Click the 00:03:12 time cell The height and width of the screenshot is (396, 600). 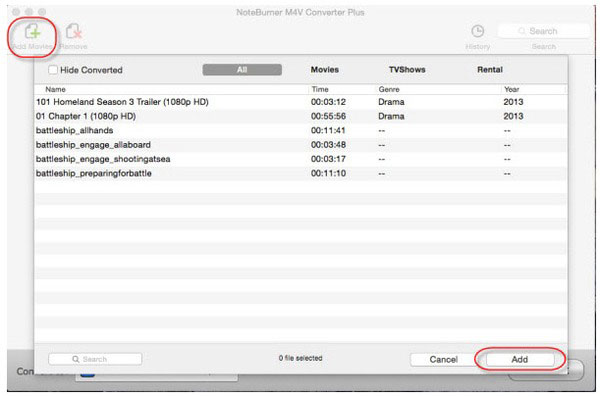328,102
